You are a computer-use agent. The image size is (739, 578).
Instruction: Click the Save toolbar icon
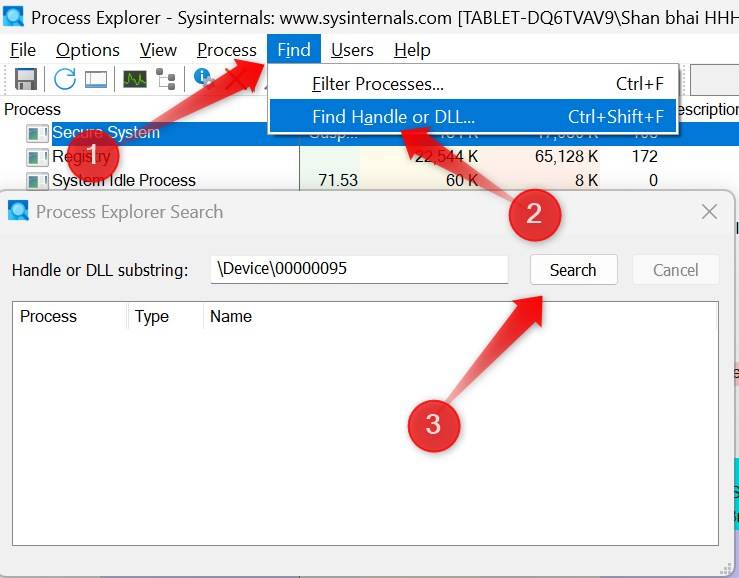25,80
